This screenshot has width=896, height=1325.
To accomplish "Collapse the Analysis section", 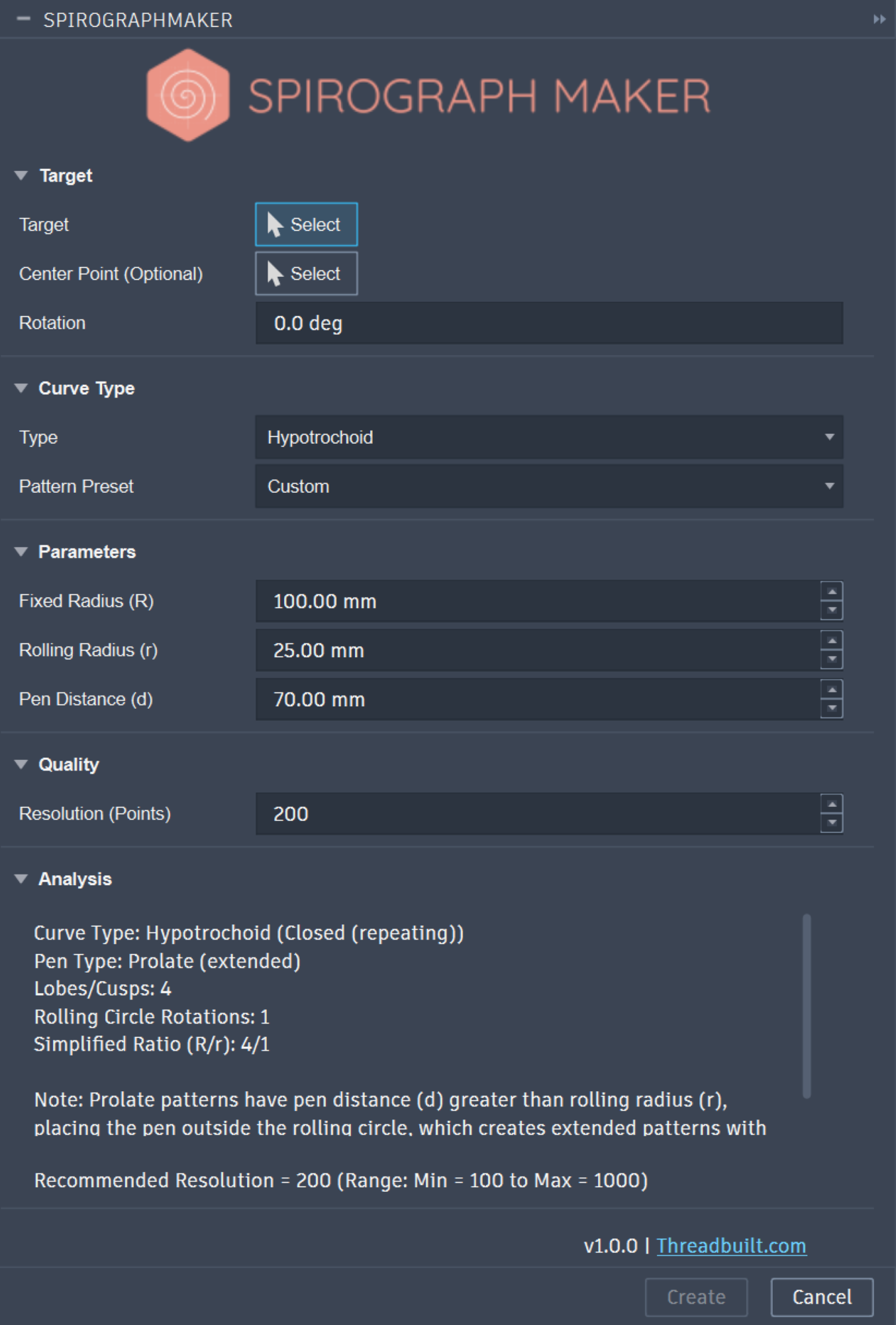I will 21,879.
